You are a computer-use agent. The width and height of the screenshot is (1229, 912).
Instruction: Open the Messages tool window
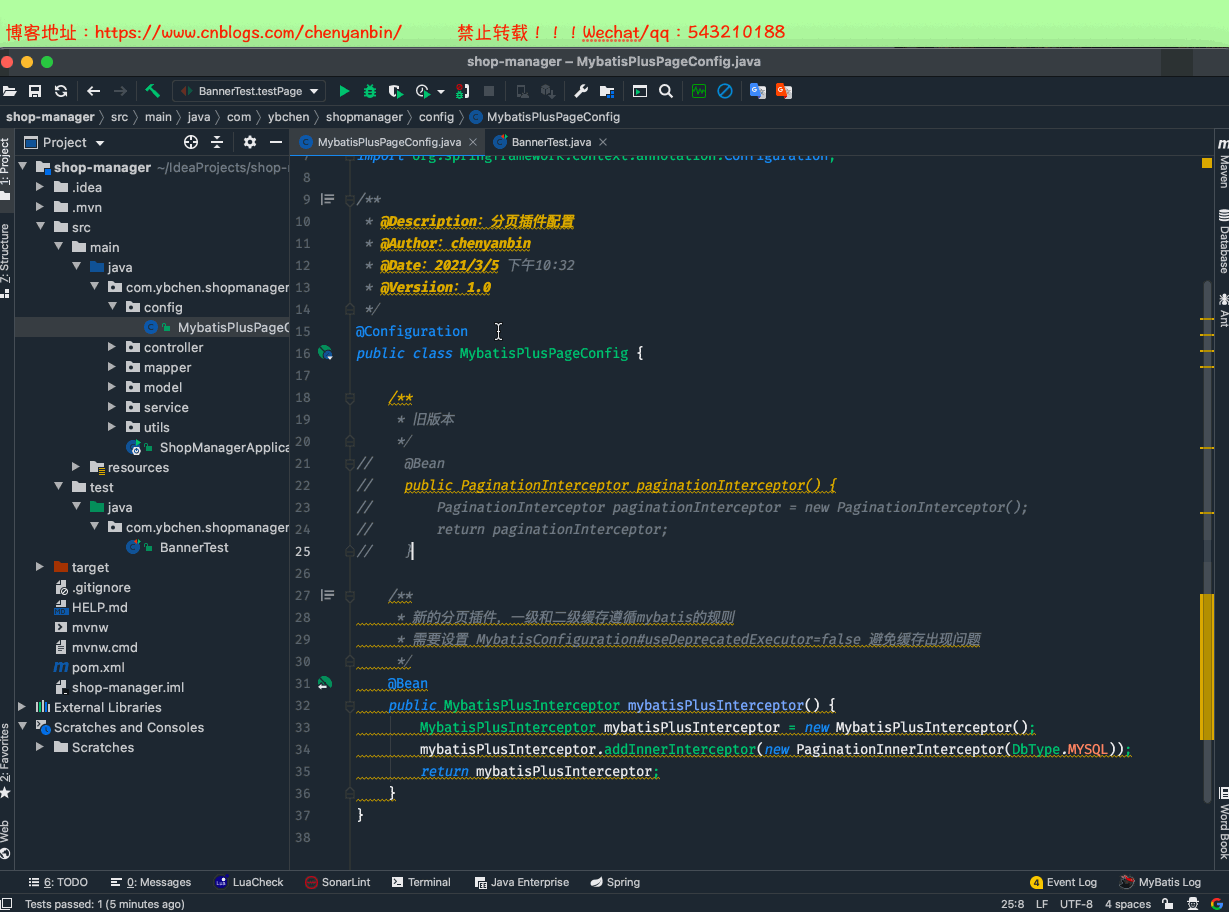coord(151,882)
